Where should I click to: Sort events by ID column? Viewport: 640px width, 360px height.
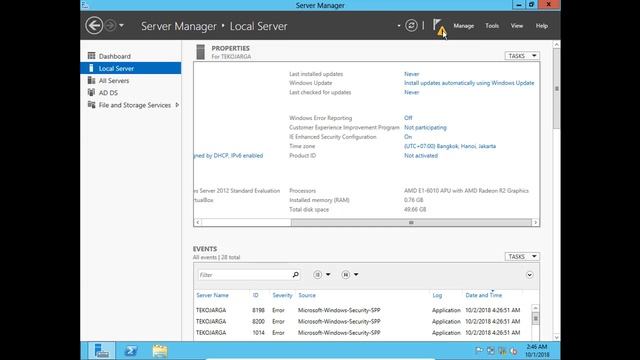coord(256,295)
